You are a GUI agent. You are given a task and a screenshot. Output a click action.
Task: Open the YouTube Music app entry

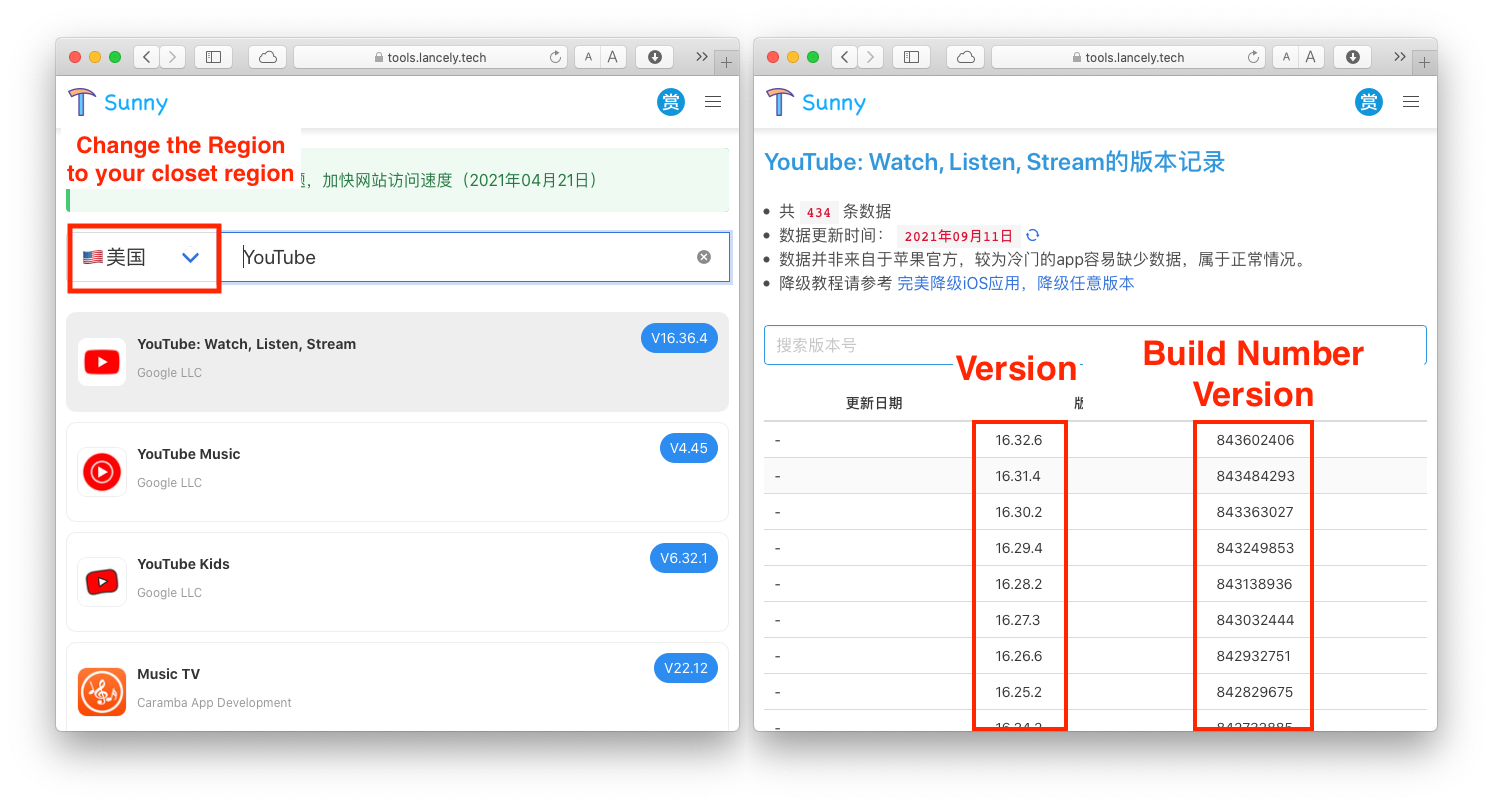(397, 471)
